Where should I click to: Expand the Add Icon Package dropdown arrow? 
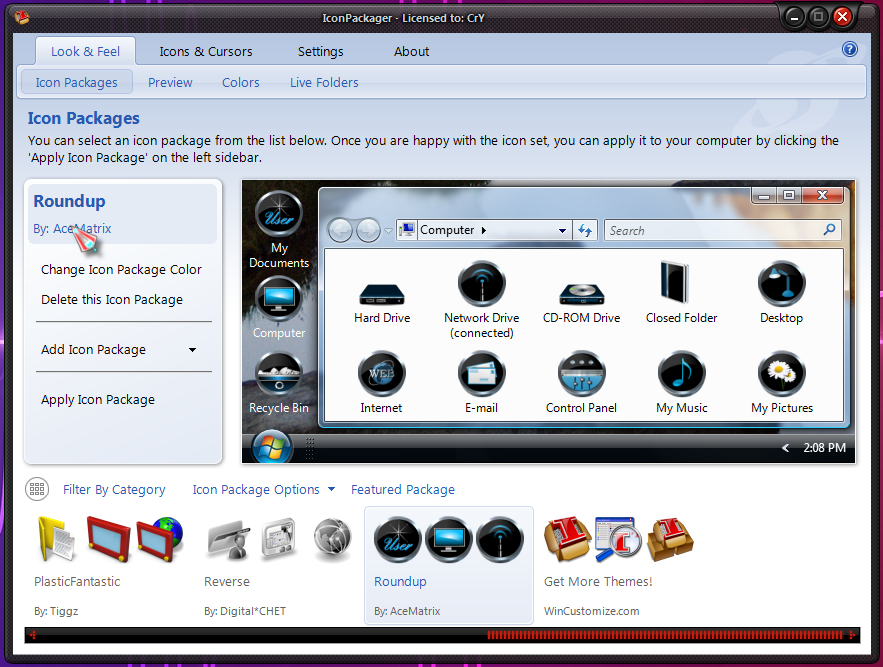point(193,350)
